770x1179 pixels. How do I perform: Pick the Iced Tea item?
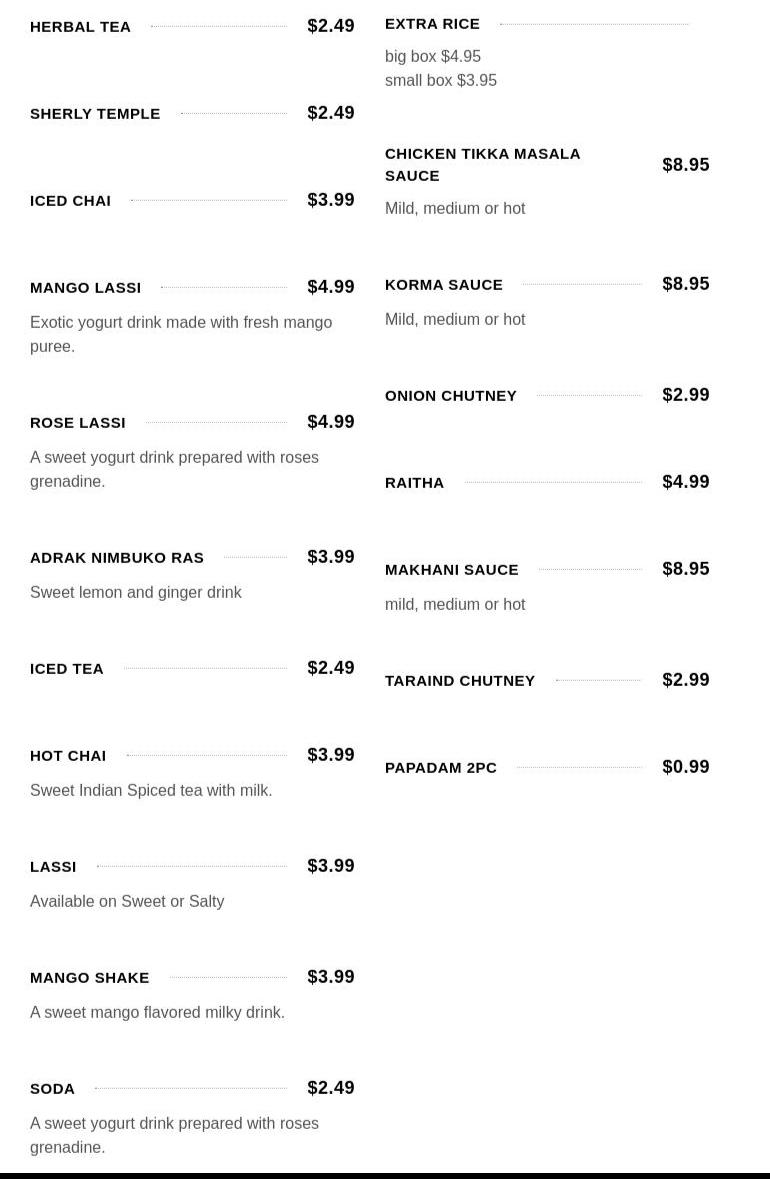coord(67,669)
